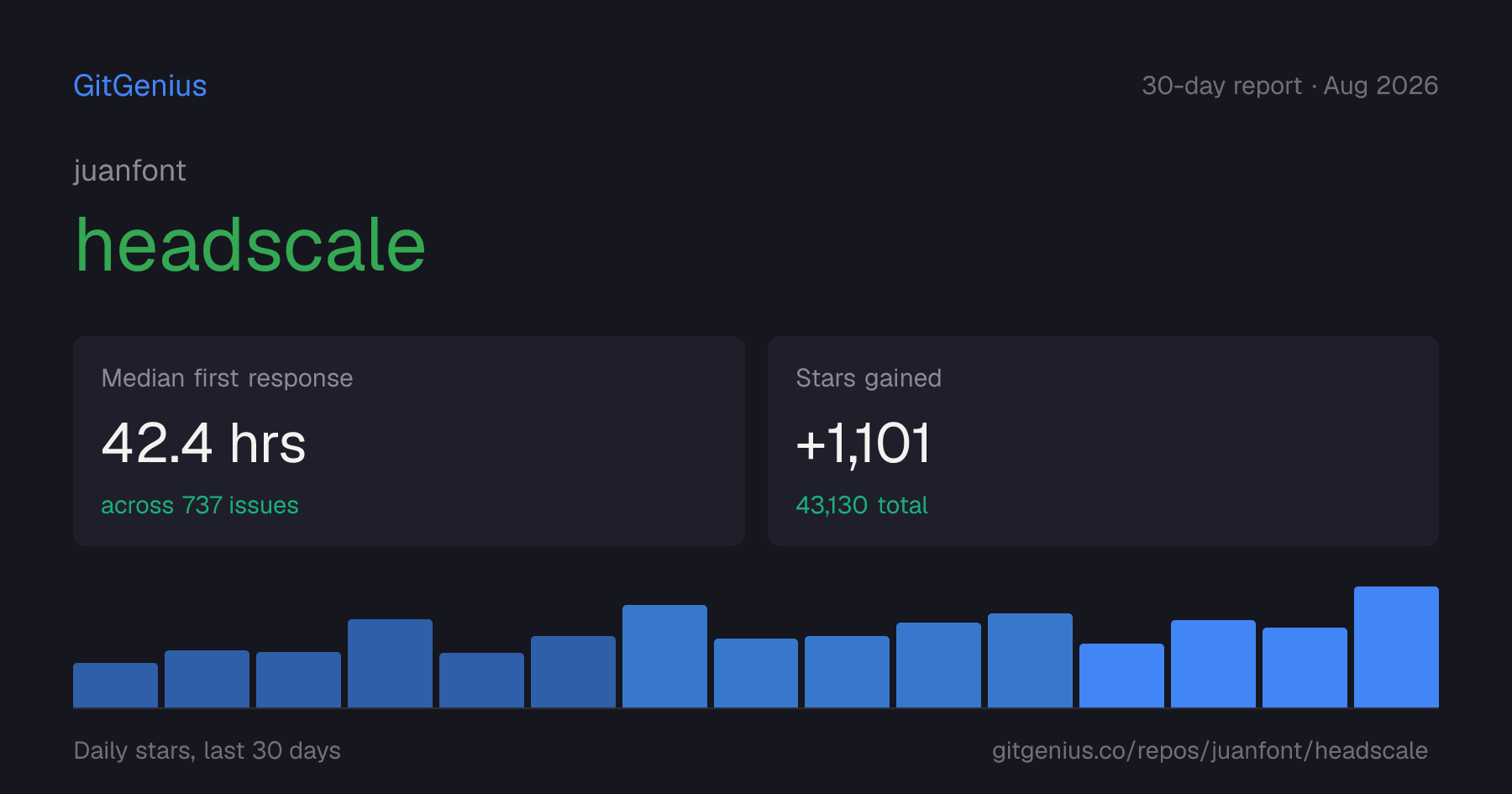Click the fourth bar in daily stars chart
This screenshot has height=794, width=1512.
click(x=390, y=663)
